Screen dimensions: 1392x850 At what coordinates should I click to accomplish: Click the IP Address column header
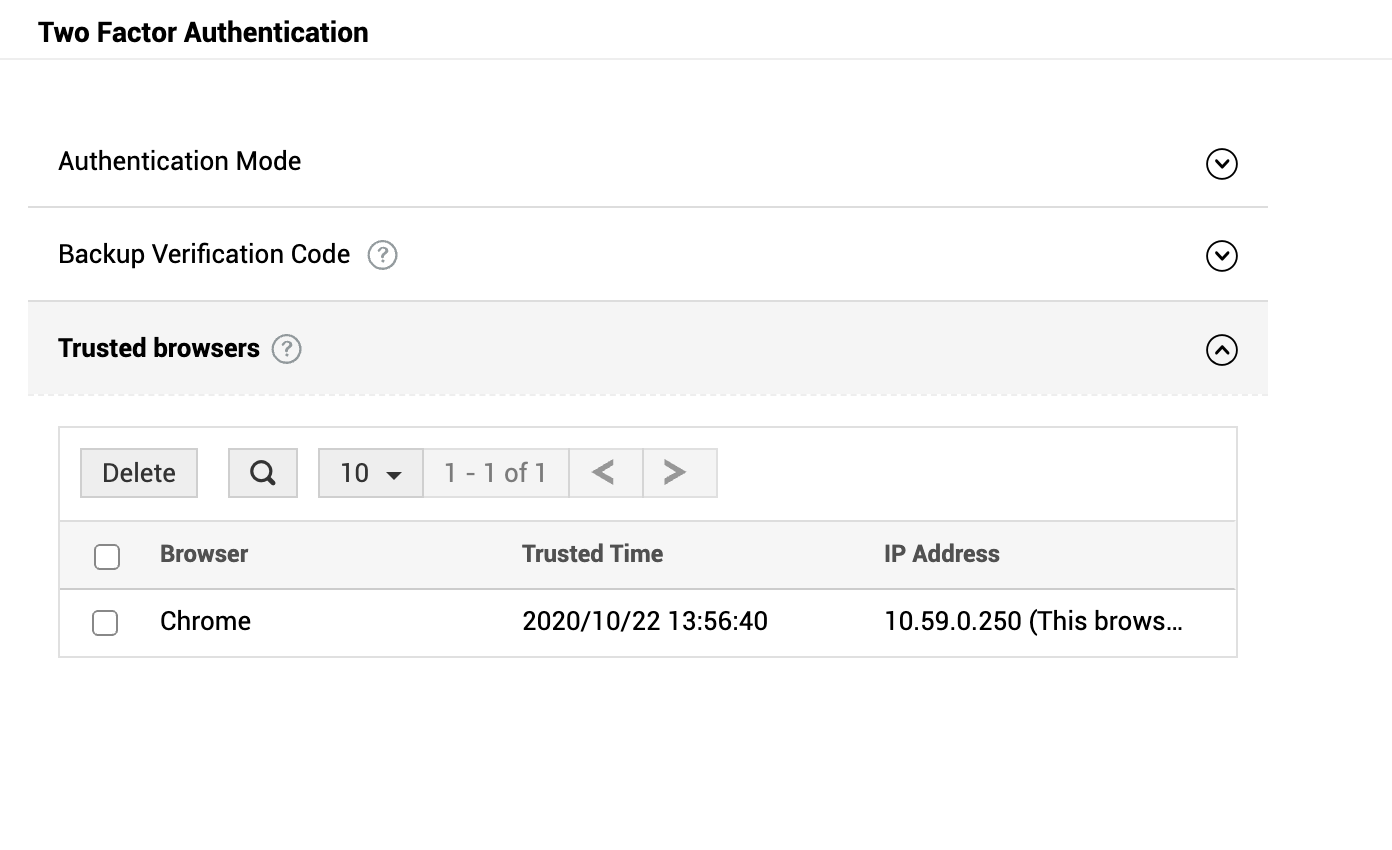click(941, 554)
